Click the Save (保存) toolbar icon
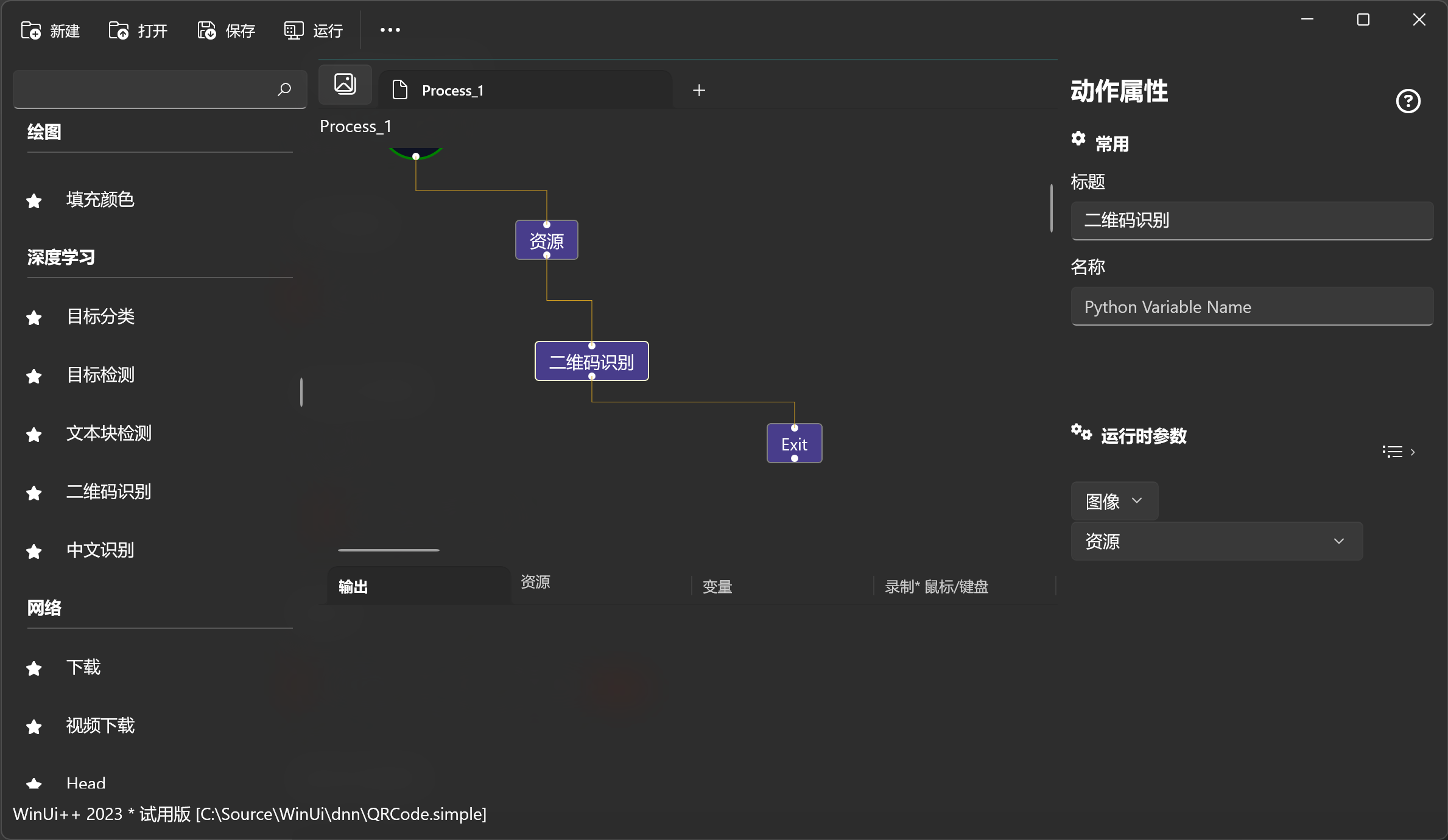The width and height of the screenshot is (1448, 840). coord(206,30)
